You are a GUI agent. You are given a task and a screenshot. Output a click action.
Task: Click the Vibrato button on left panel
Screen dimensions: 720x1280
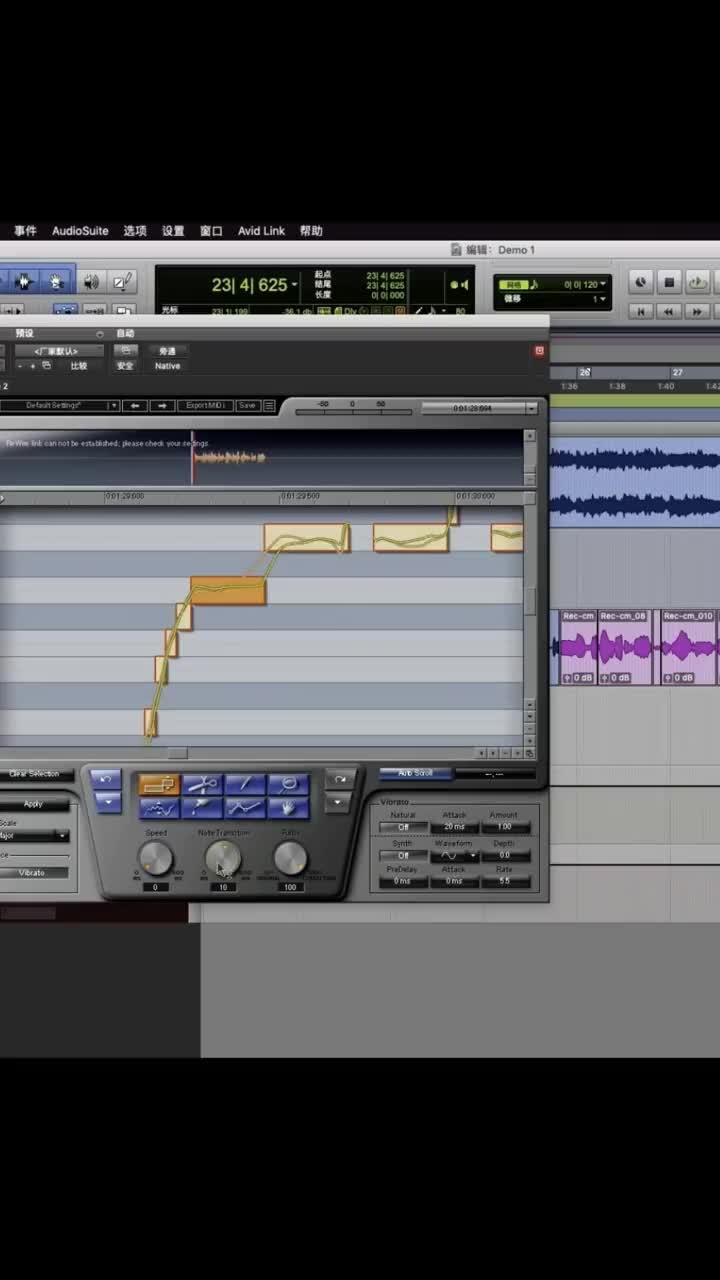[34, 872]
